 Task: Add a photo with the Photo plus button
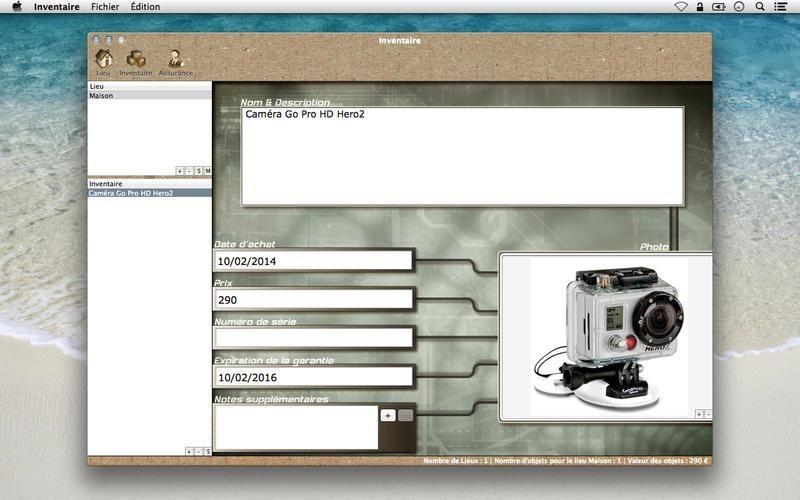tap(699, 414)
